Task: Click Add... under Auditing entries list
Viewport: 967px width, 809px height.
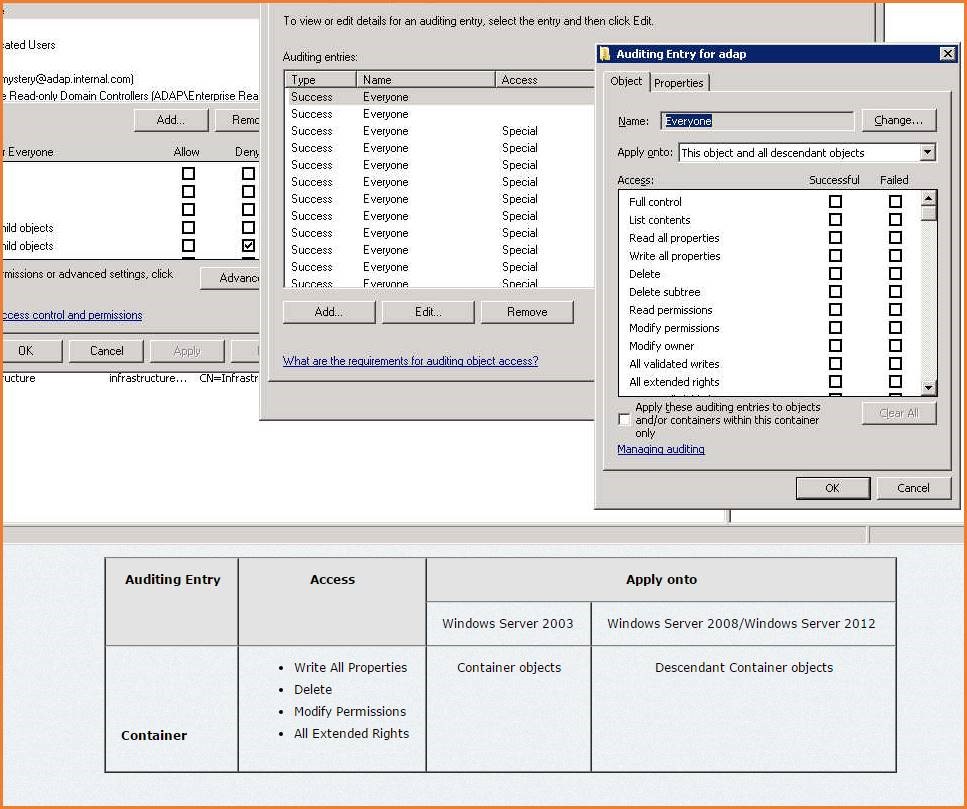Action: pos(329,312)
